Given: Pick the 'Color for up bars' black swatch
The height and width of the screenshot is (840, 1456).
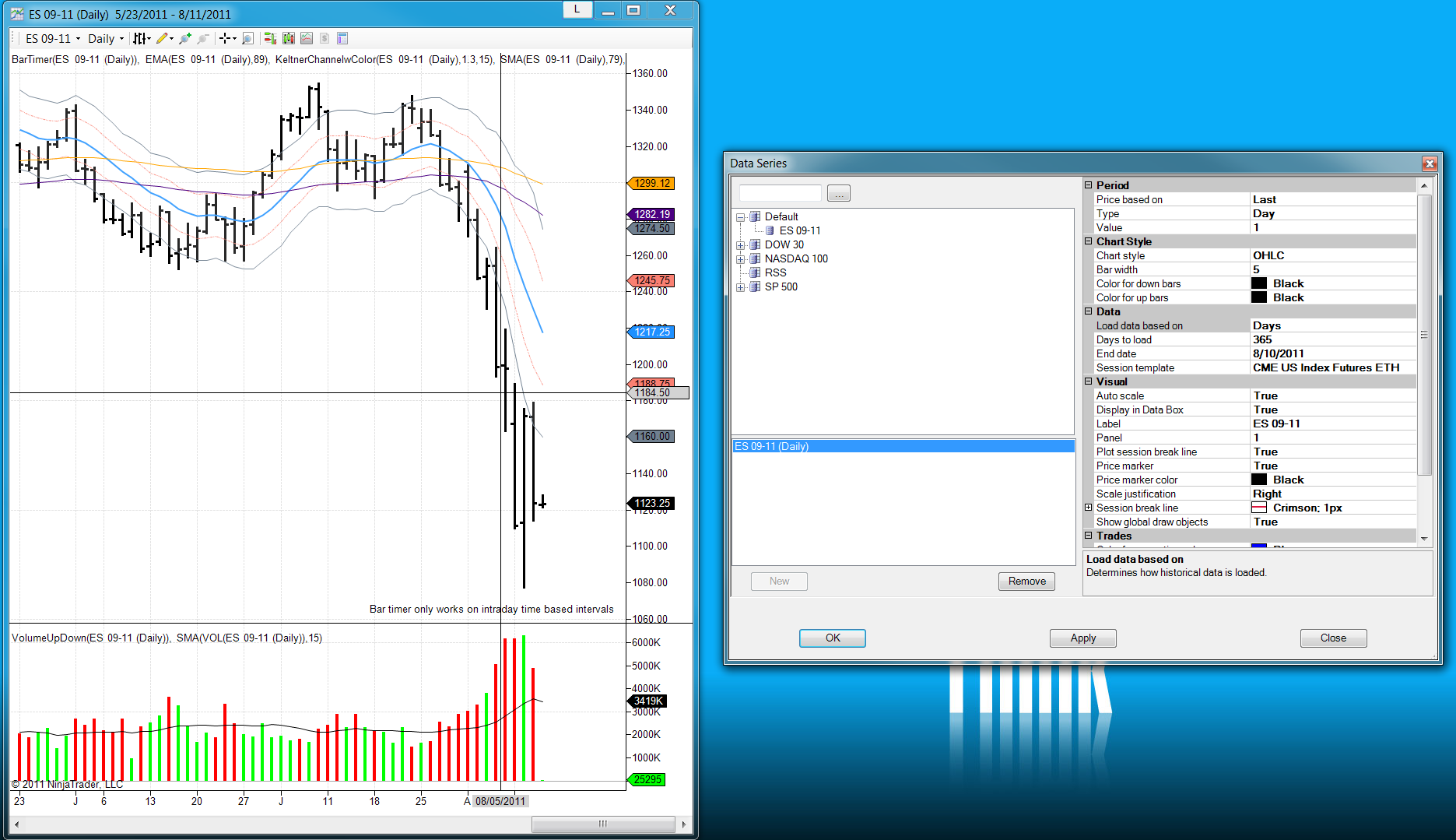Looking at the screenshot, I should coord(1259,297).
